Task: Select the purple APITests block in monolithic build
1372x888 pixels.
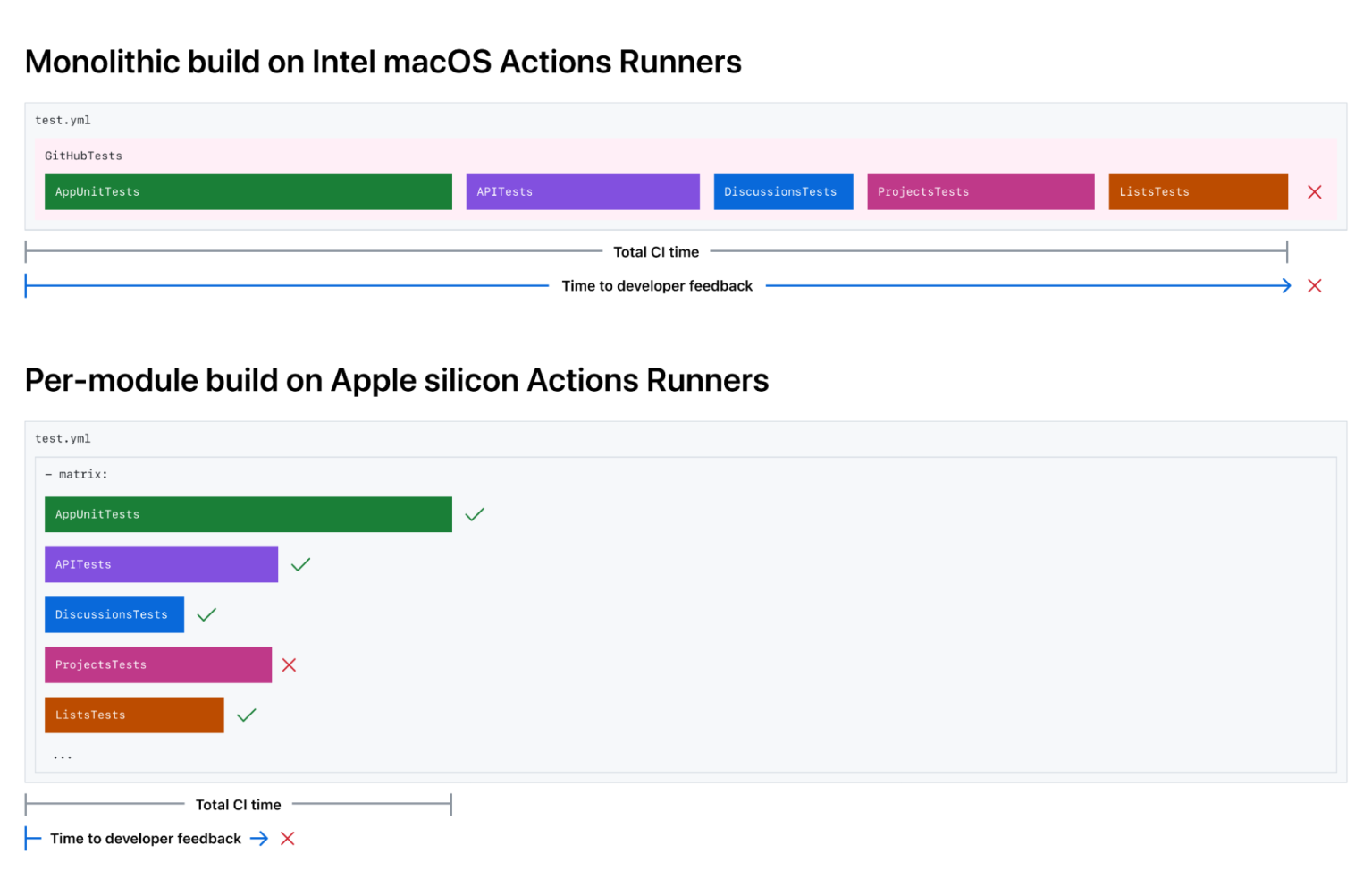Action: 582,191
